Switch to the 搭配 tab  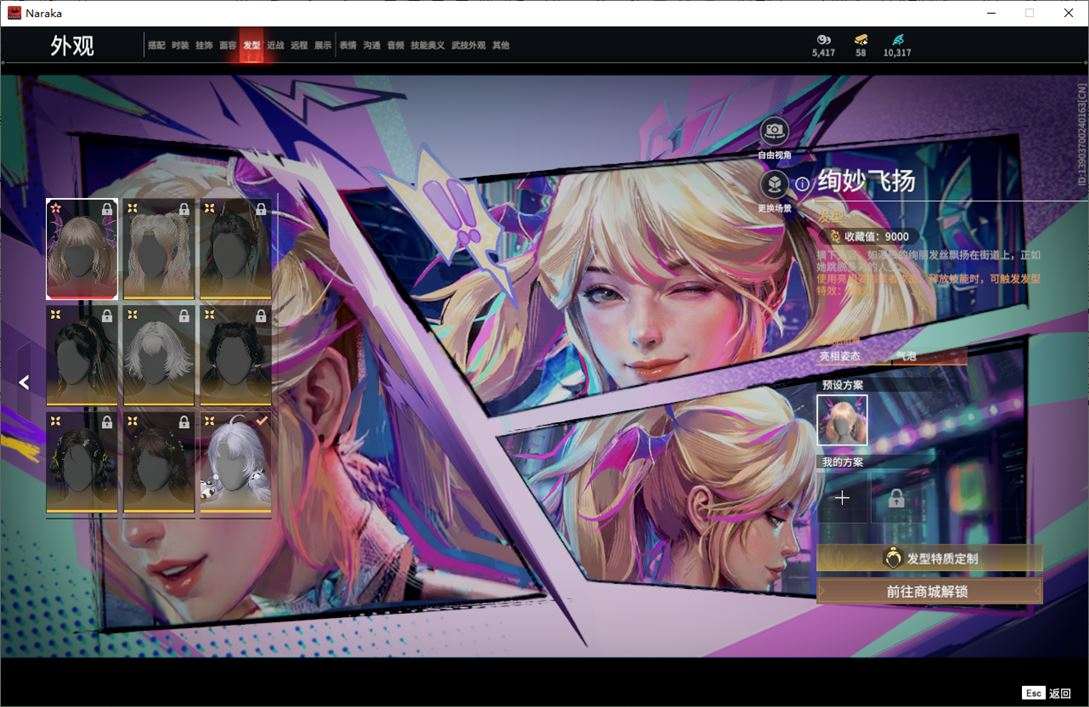pyautogui.click(x=156, y=45)
